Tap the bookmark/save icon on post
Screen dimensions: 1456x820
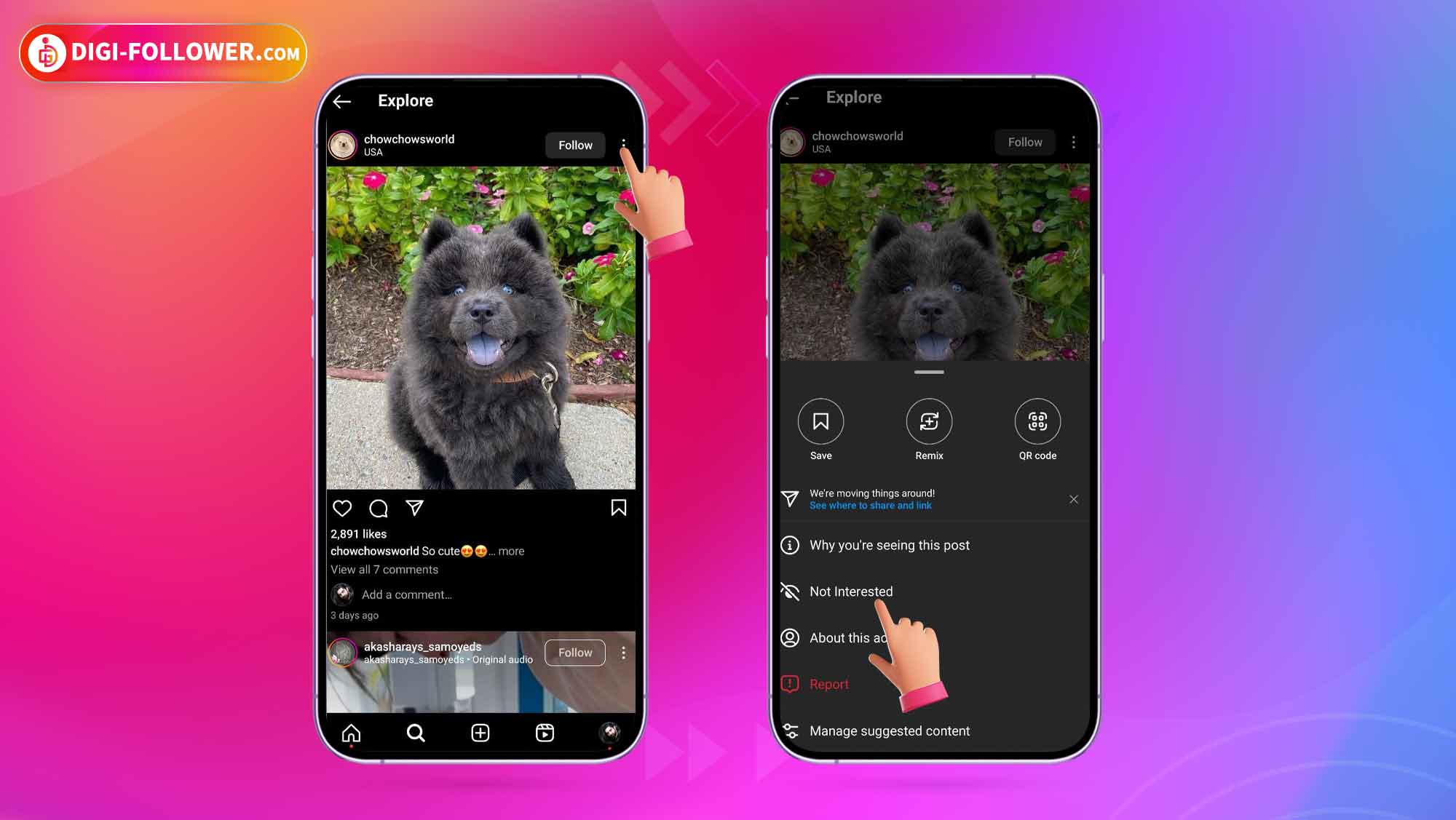[619, 507]
